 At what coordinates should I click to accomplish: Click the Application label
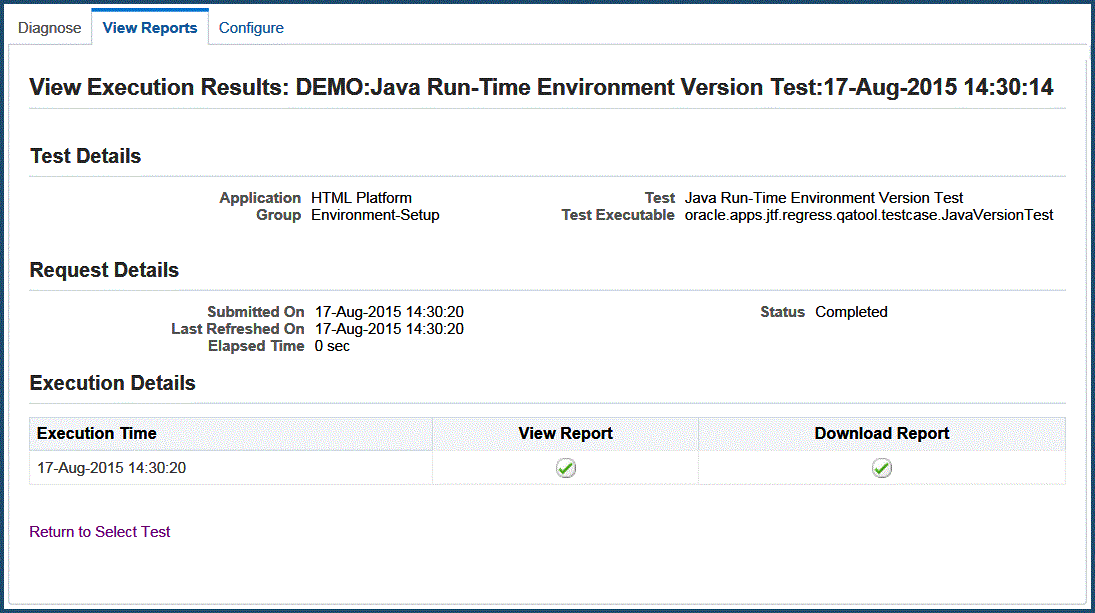pyautogui.click(x=260, y=198)
